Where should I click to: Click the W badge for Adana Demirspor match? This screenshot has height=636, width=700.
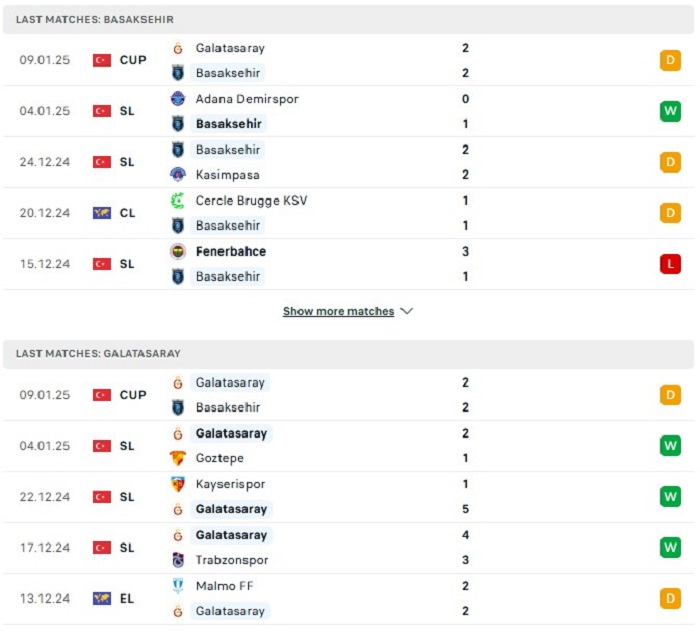pyautogui.click(x=670, y=111)
